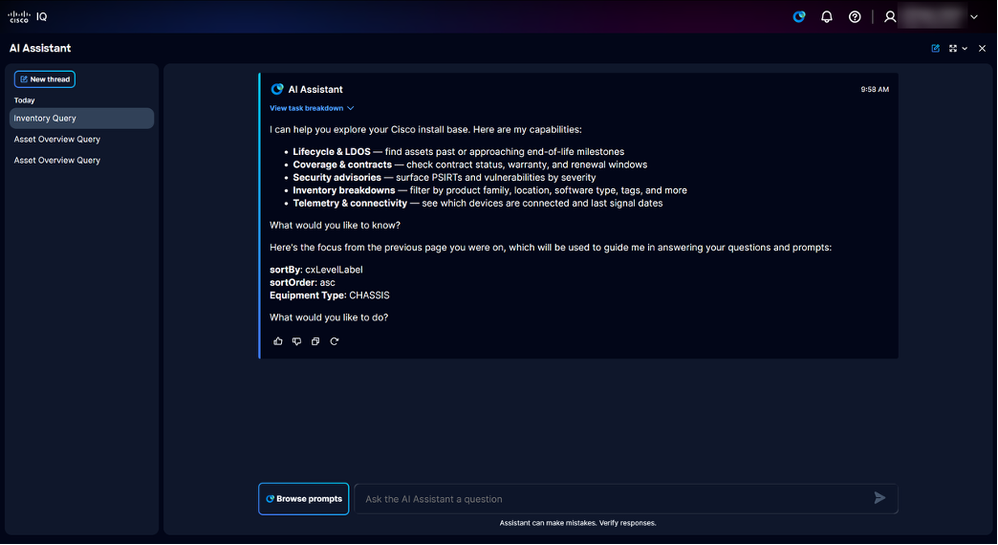Click the 'Assistant can make mistakes' disclaimer

(578, 523)
